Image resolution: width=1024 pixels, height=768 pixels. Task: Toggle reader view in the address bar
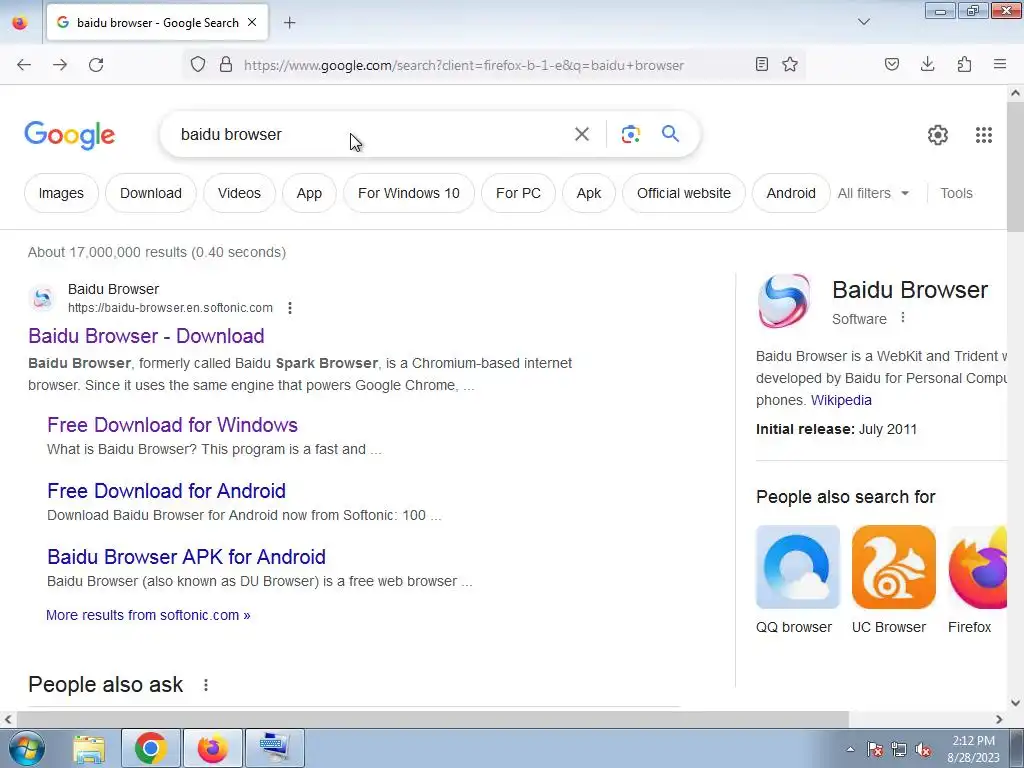pyautogui.click(x=761, y=64)
